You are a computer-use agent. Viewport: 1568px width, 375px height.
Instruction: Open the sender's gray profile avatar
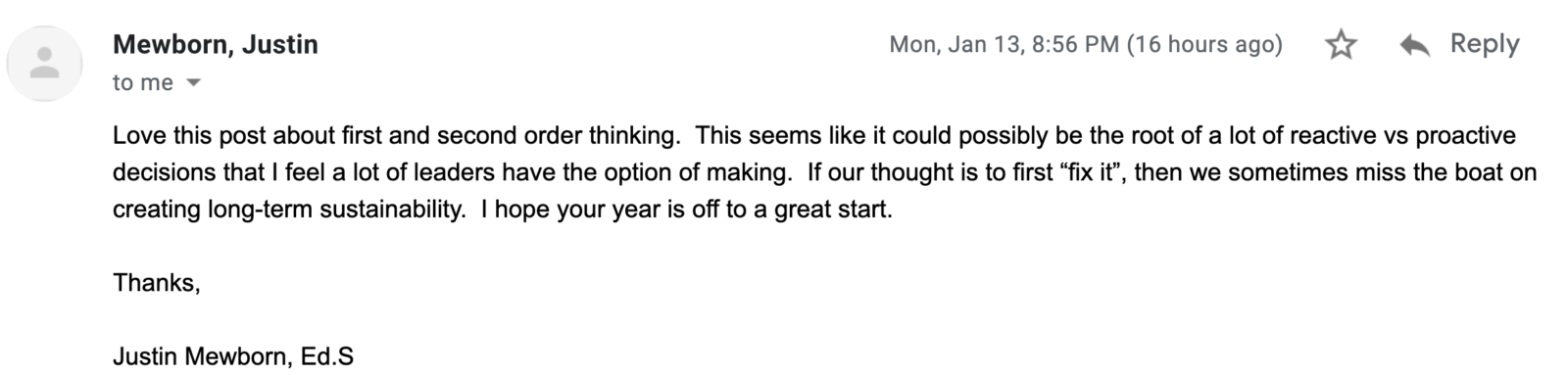(x=44, y=64)
